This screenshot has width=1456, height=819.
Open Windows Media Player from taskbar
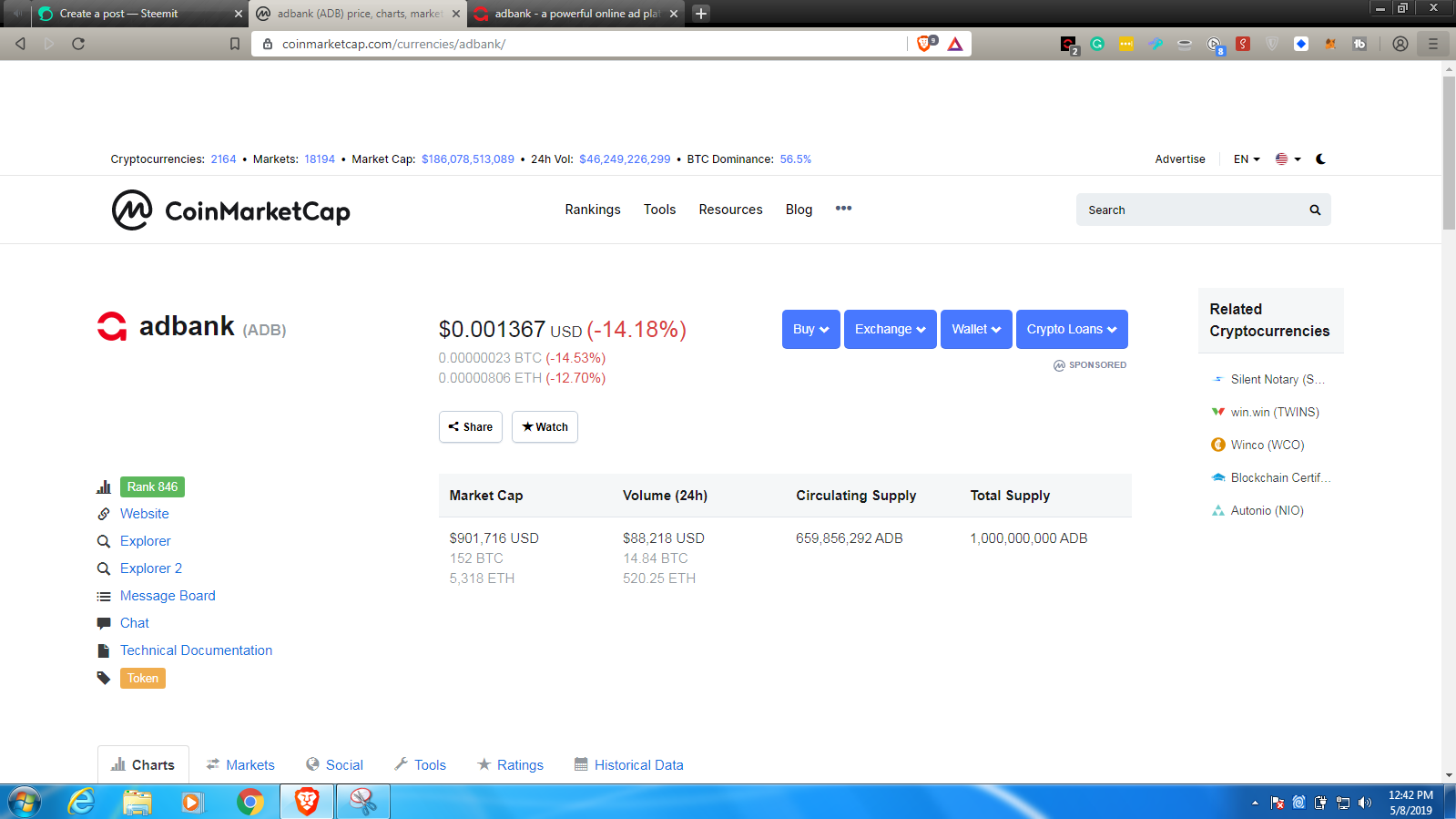click(192, 802)
